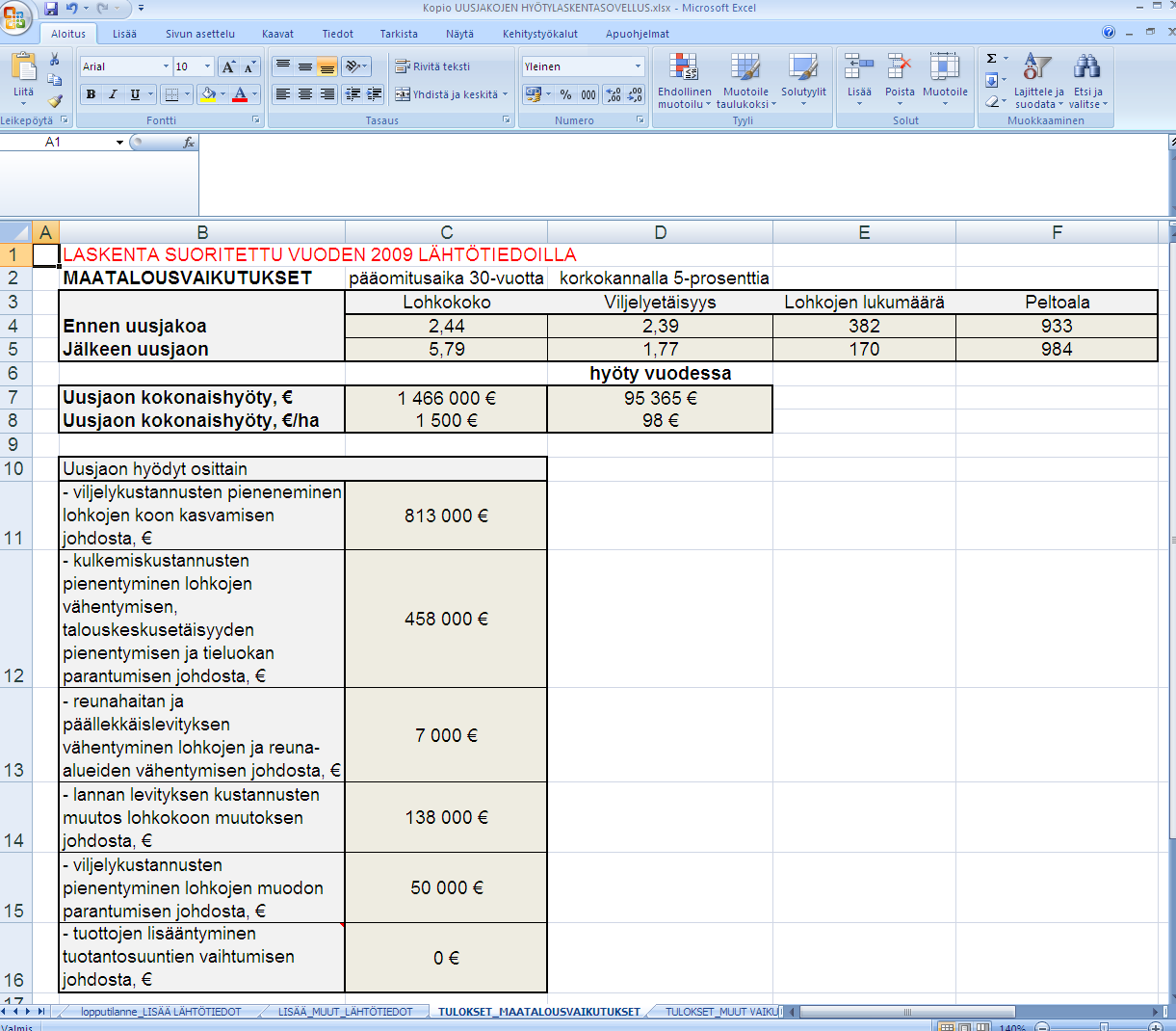Image resolution: width=1176 pixels, height=1031 pixels.
Task: Click the AutoSum sigma icon
Action: point(992,59)
